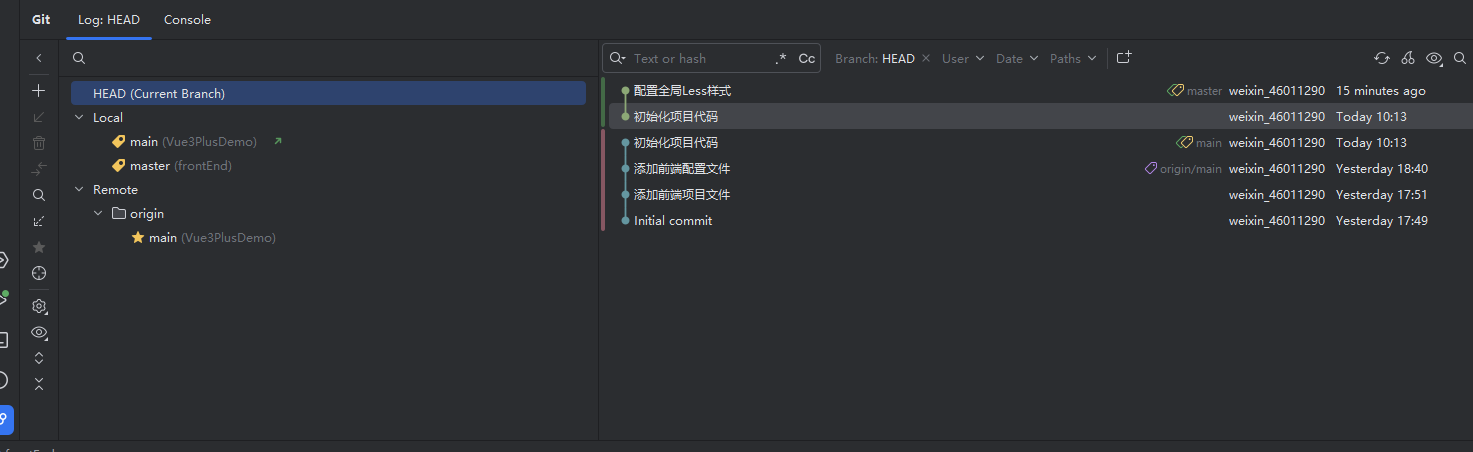Click the Cherry-Pick icon in the log toolbar

[x=1408, y=58]
